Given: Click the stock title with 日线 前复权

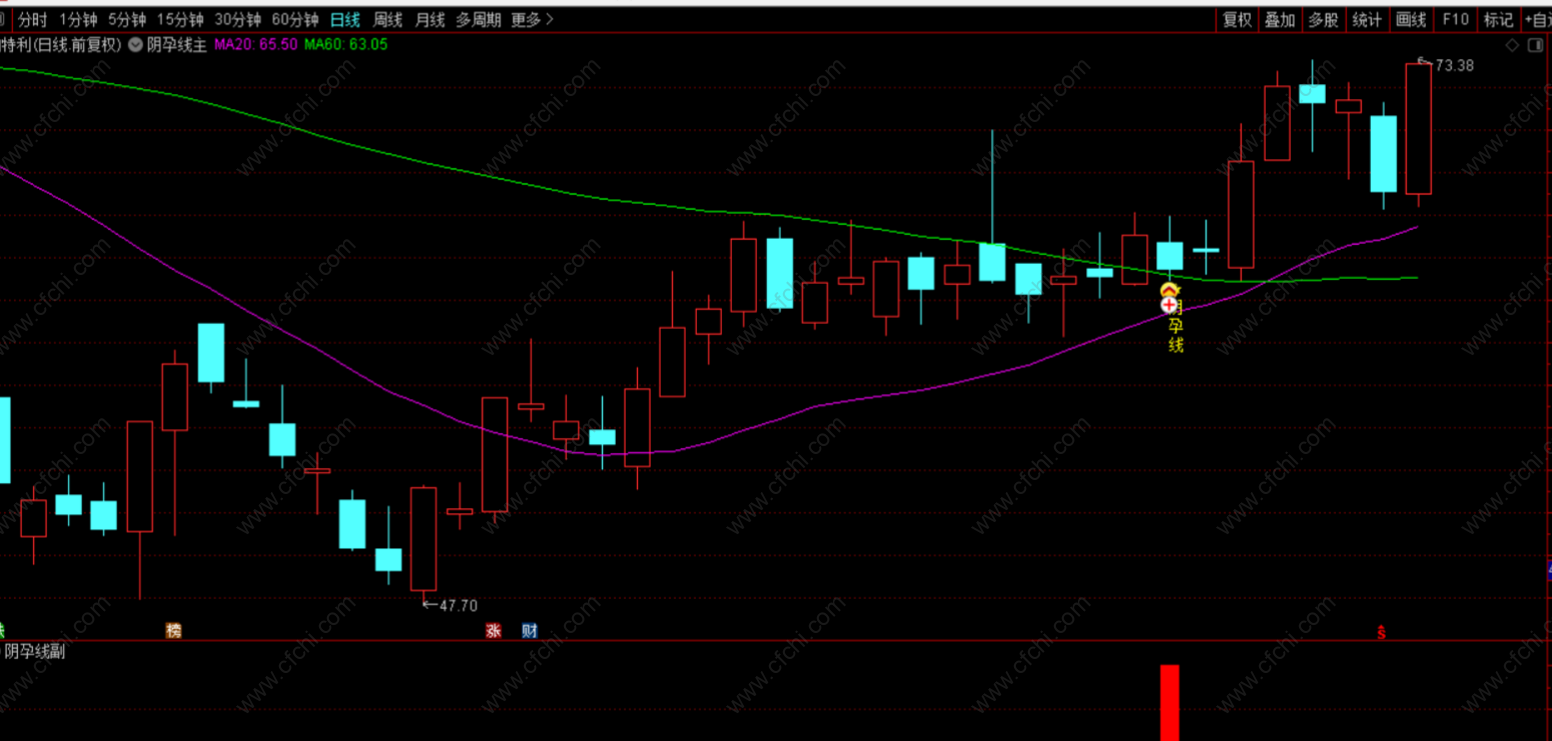Looking at the screenshot, I should [x=62, y=45].
